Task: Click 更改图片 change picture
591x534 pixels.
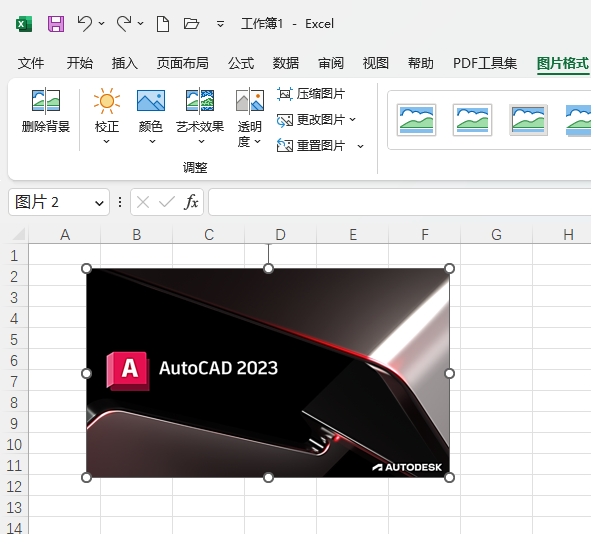Action: (311, 120)
